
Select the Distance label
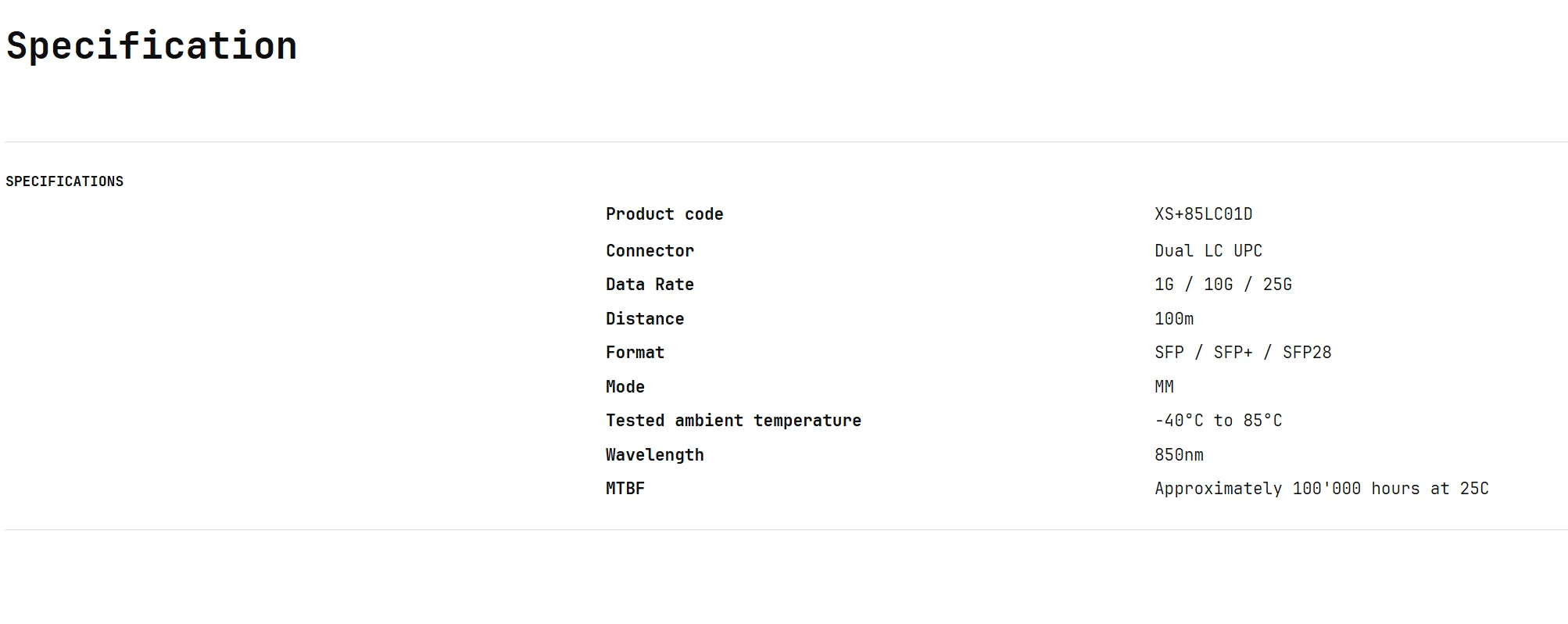coord(645,319)
